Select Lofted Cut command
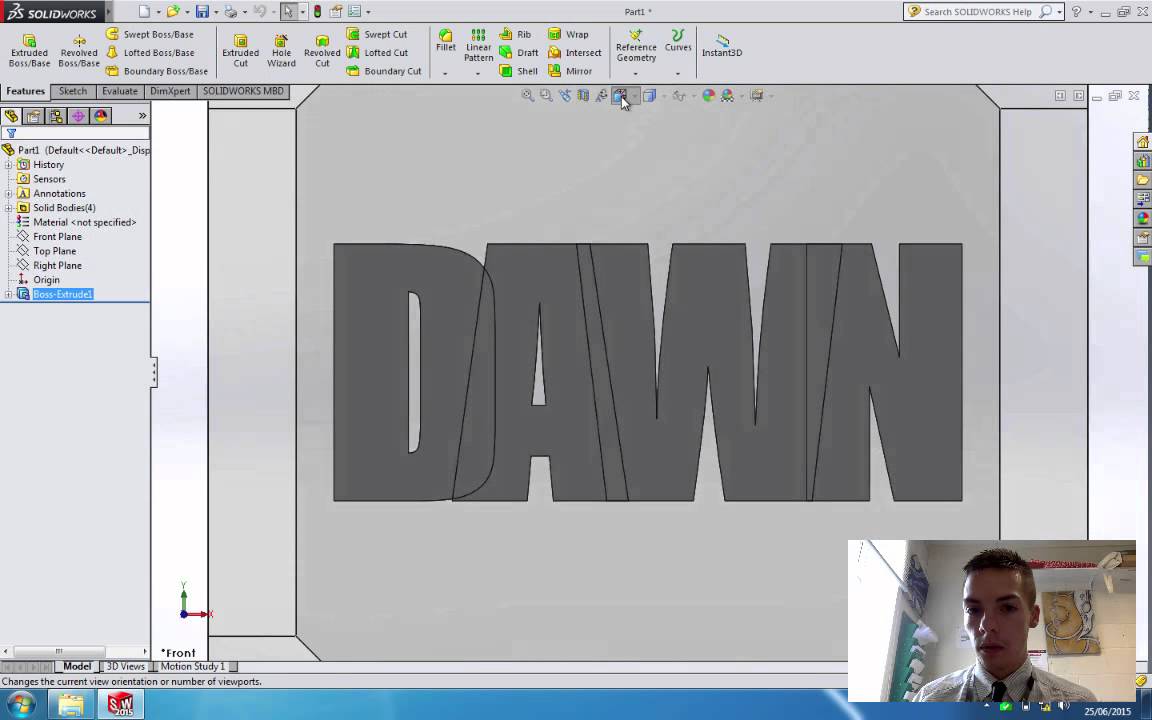1152x720 pixels. click(x=378, y=53)
